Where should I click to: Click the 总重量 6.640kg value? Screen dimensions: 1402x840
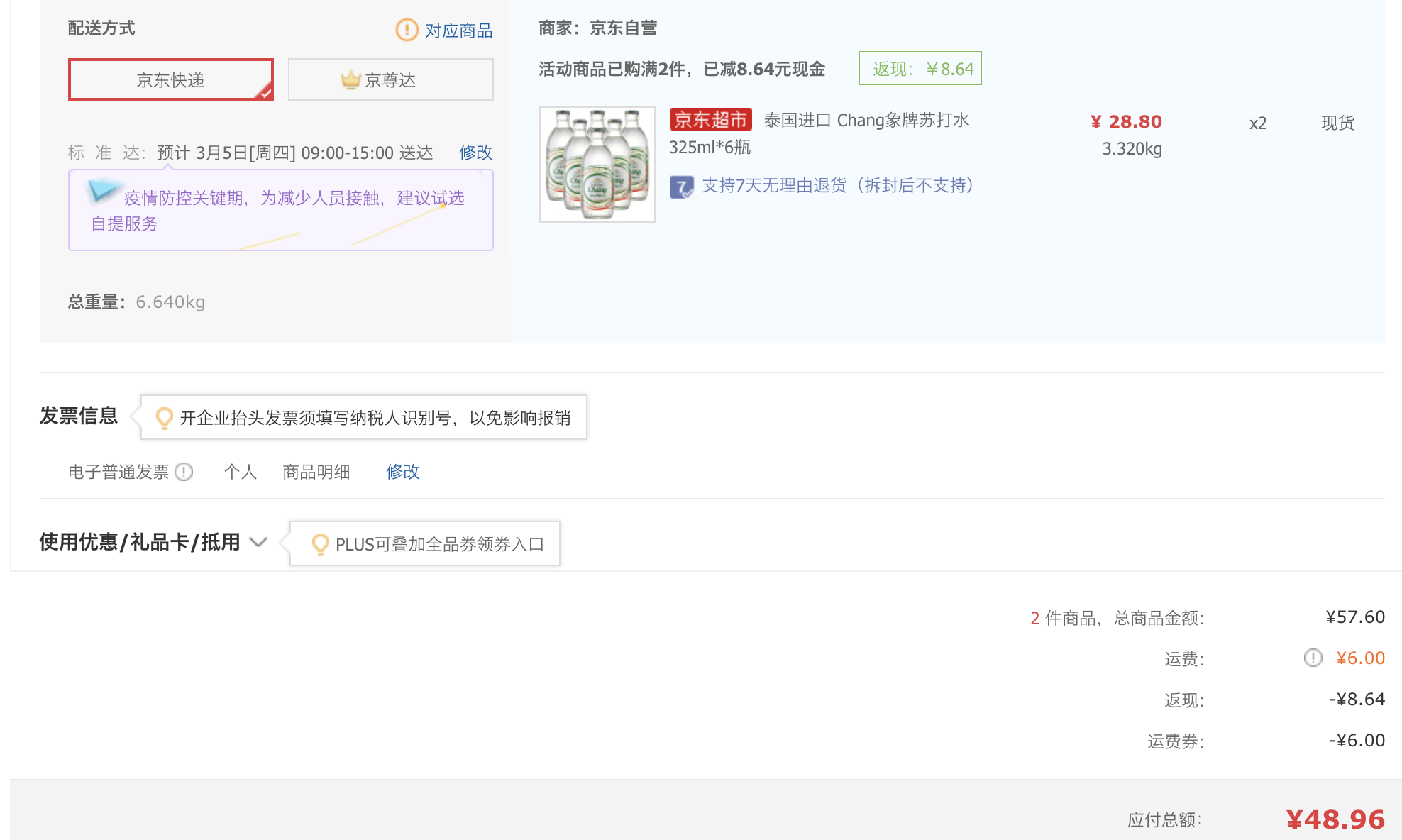(x=170, y=302)
